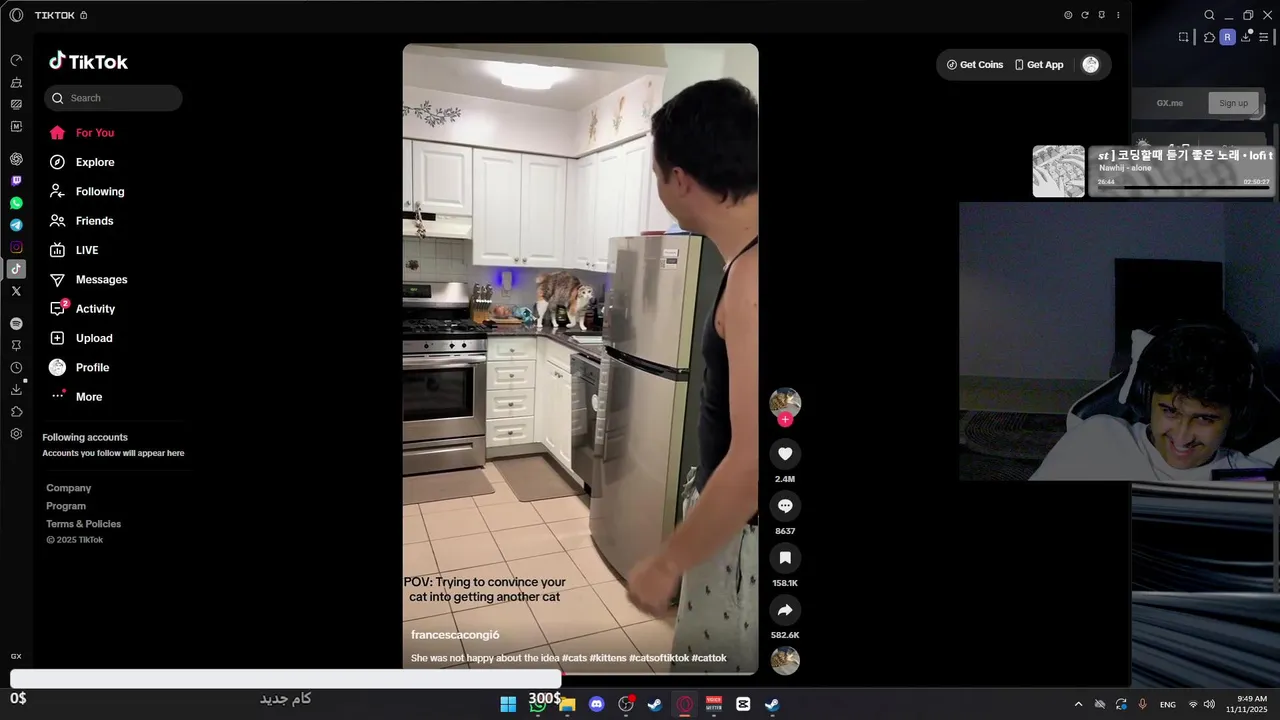Open the spinning sound disc thumbnail

point(785,661)
